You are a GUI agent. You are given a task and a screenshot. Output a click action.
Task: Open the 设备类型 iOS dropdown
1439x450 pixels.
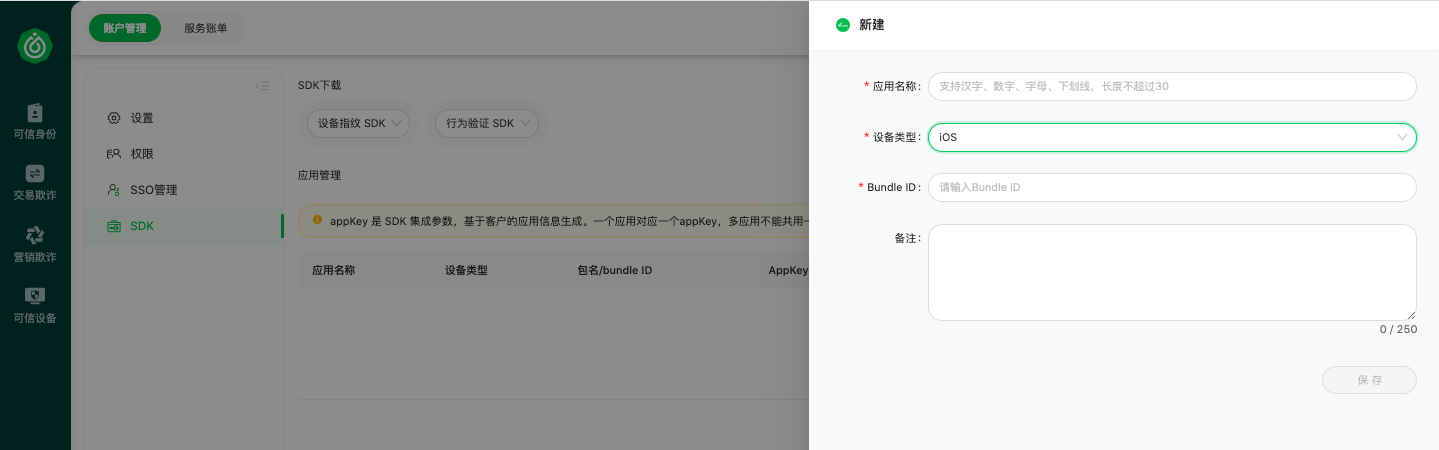click(1172, 137)
